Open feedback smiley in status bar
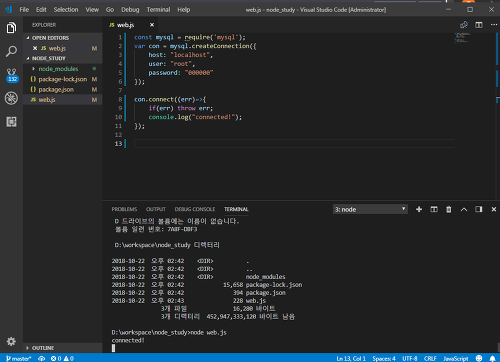 tap(479, 358)
